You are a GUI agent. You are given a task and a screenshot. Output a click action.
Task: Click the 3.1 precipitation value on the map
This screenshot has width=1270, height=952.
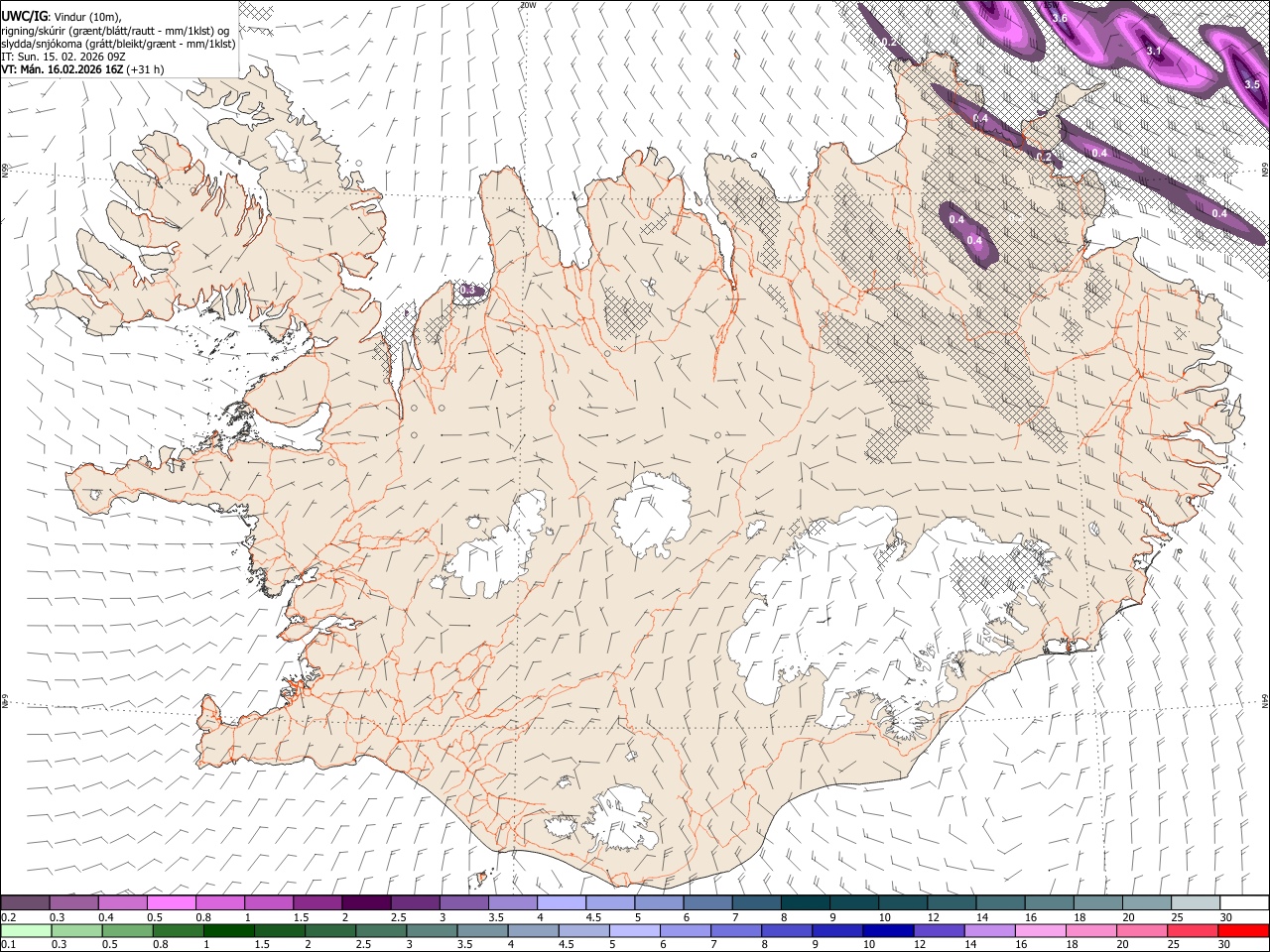tap(1154, 50)
